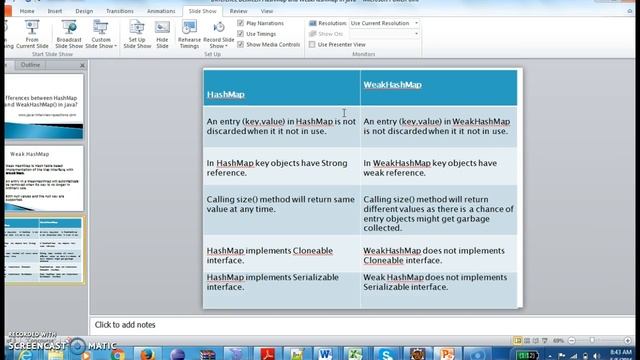Click cell 'In WeakHashMap key objects have weak reference.'

(438, 168)
